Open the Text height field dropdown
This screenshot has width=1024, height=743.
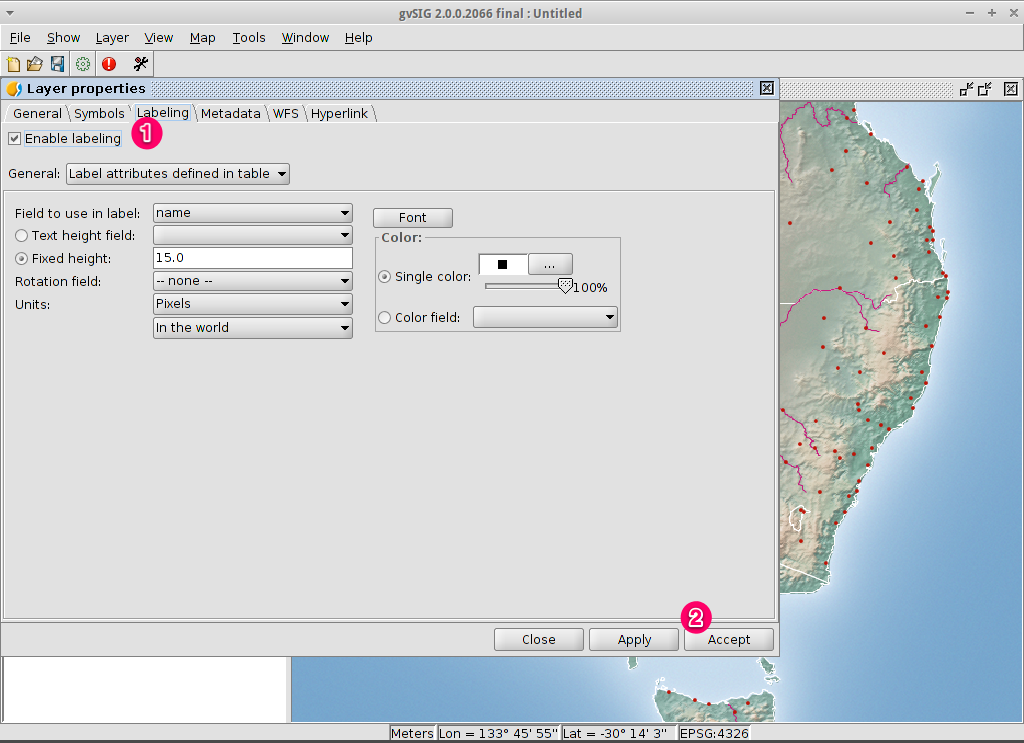(253, 235)
